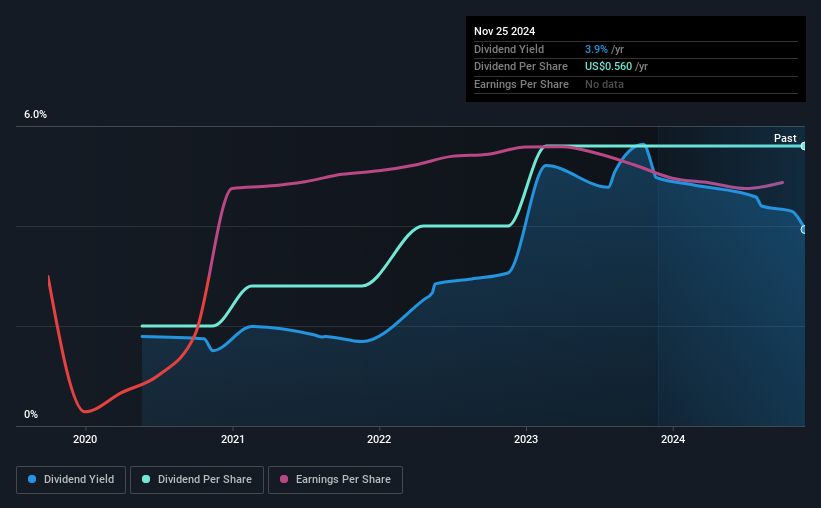Click the No data earnings value

(x=604, y=84)
